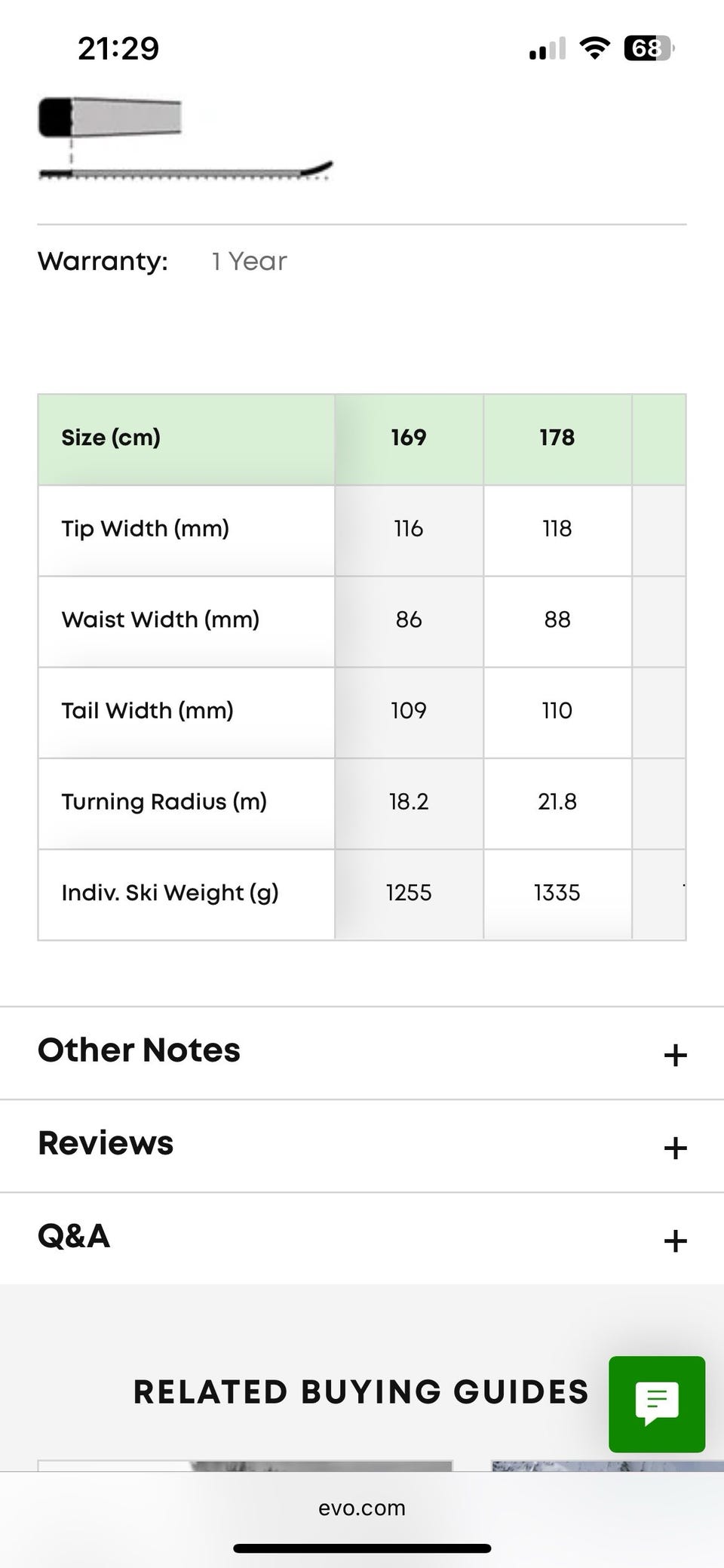The height and width of the screenshot is (1568, 724).
Task: Tap the Turning Radius (m) row label
Action: click(164, 801)
